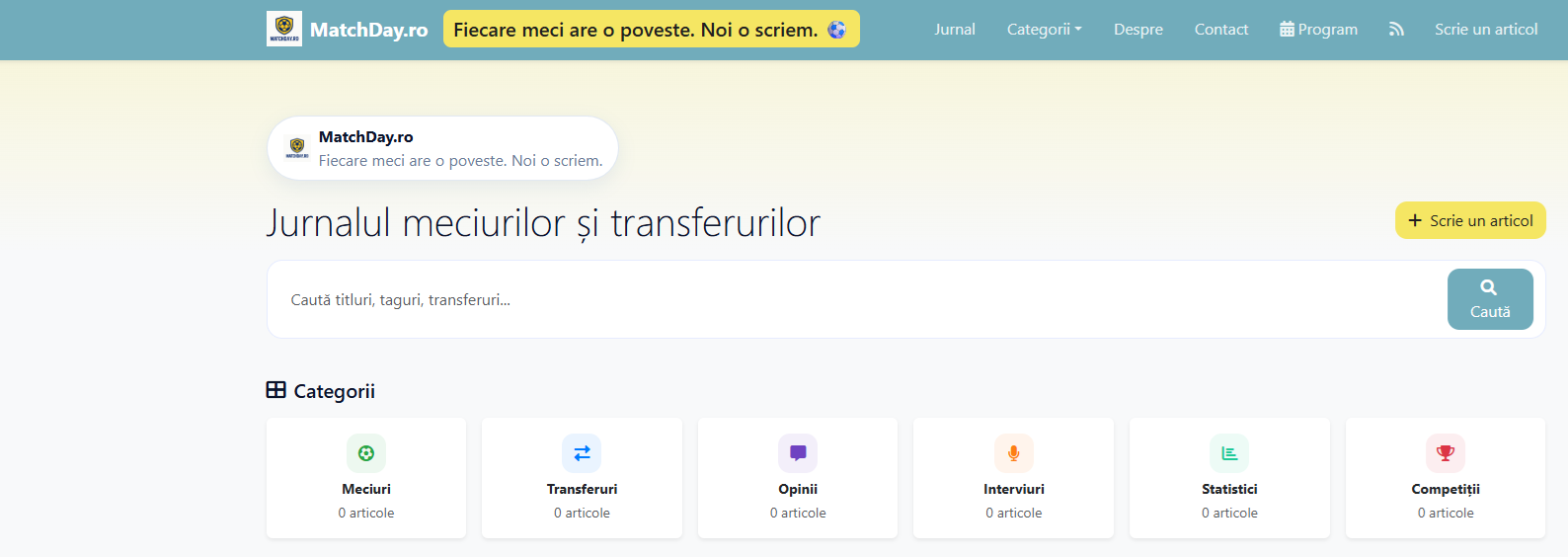Viewport: 1568px width, 557px height.
Task: Click the Opinii speech bubble icon
Action: (798, 453)
